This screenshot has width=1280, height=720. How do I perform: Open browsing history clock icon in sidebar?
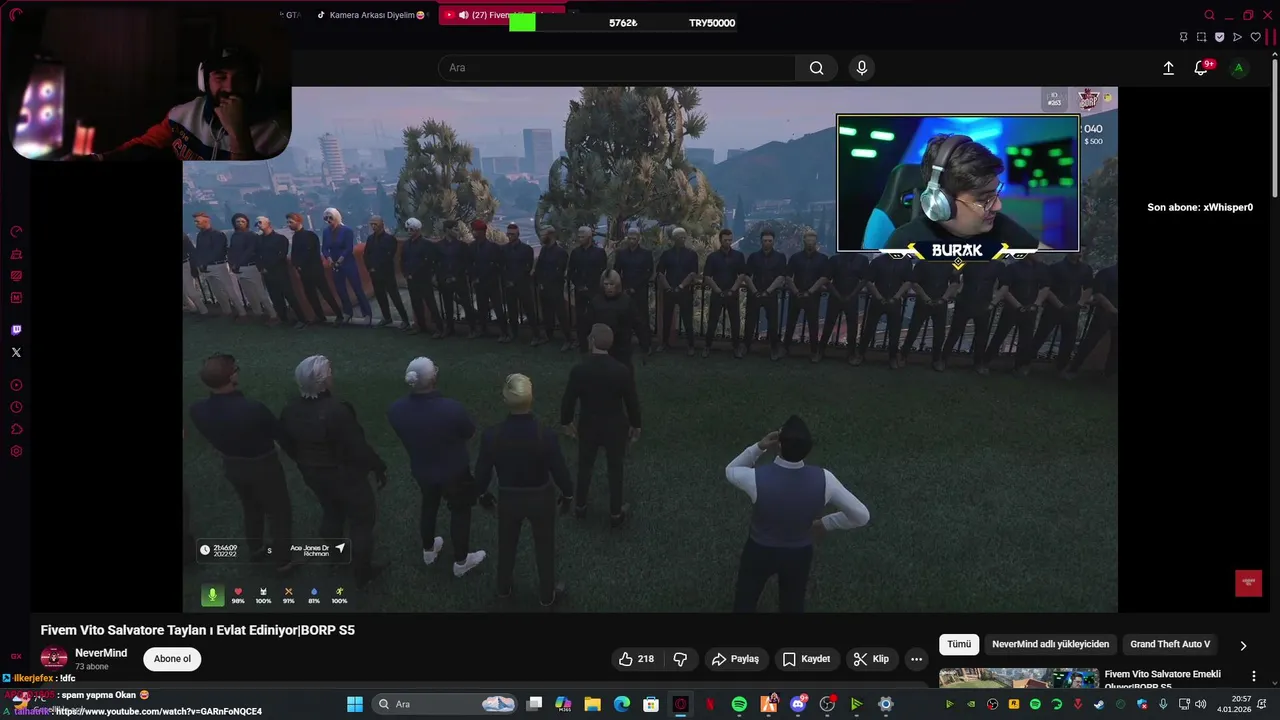pos(16,407)
